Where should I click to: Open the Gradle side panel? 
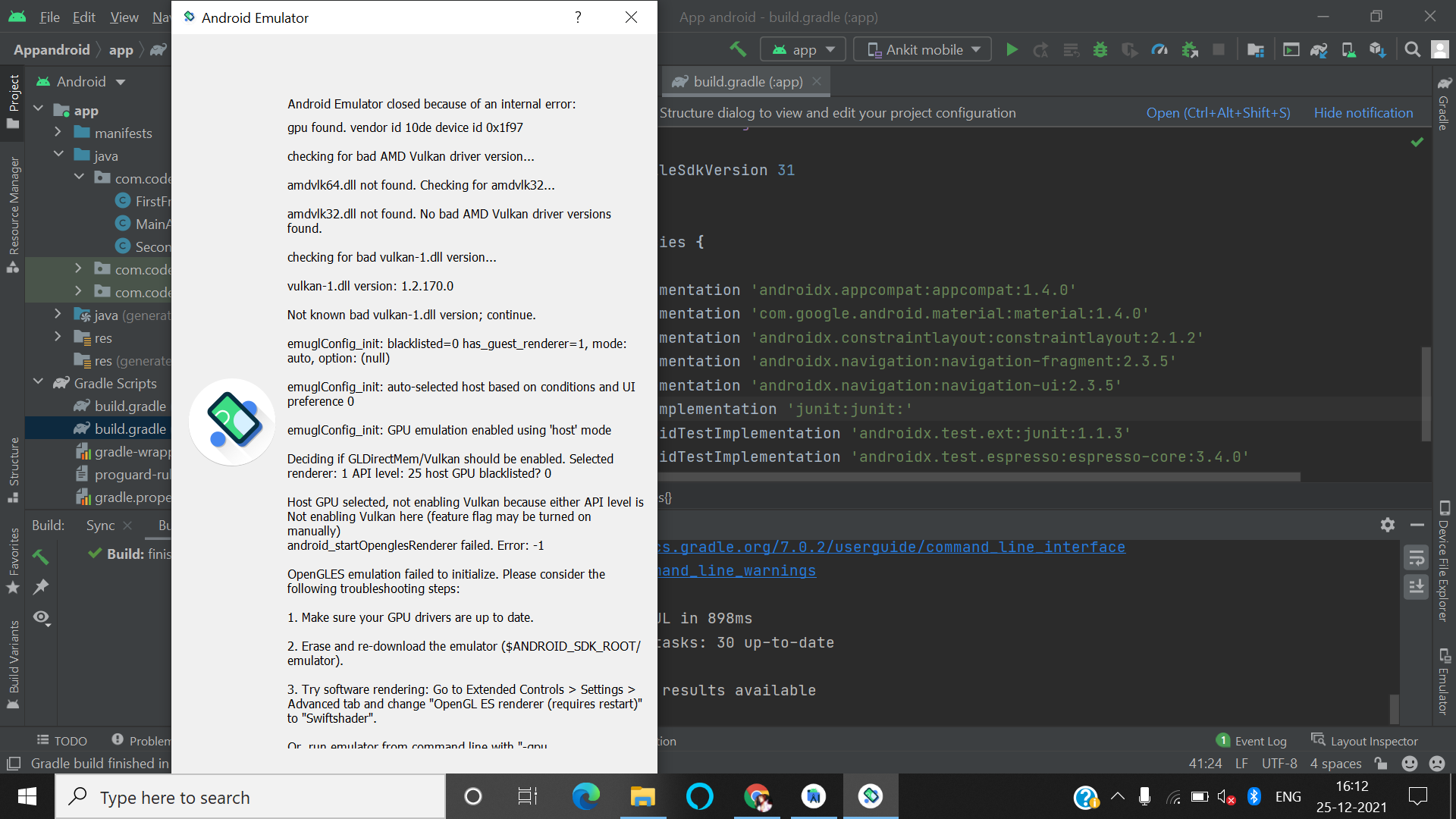1445,104
